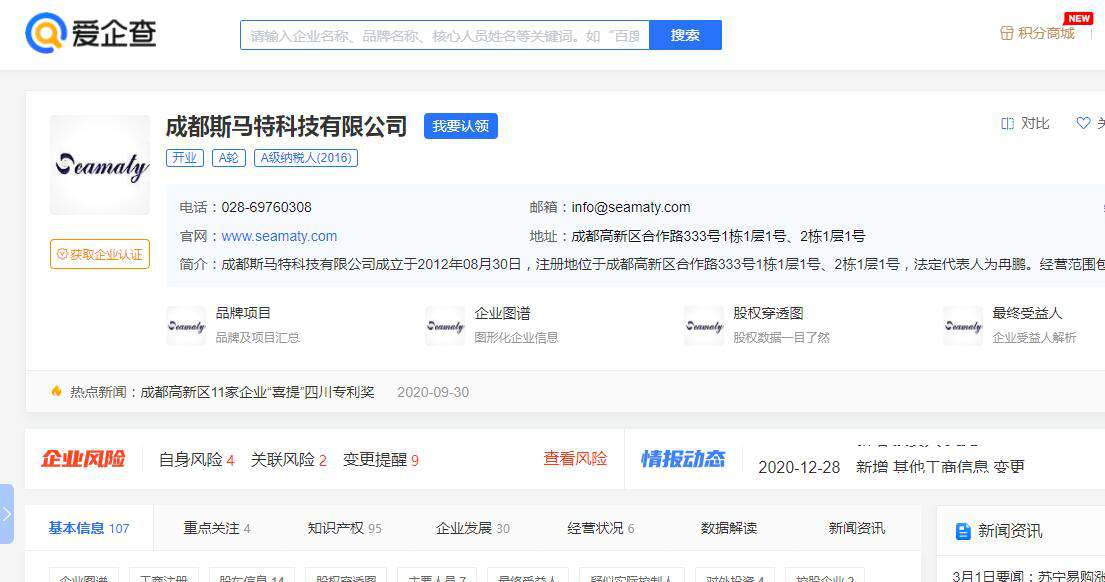The width and height of the screenshot is (1105, 582).
Task: Open 企业图谱 enterprise graph icon
Action: tap(445, 325)
